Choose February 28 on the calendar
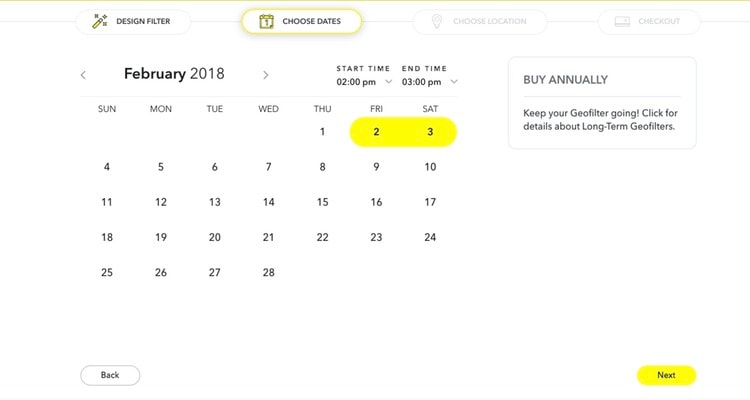This screenshot has width=750, height=400. tap(268, 272)
